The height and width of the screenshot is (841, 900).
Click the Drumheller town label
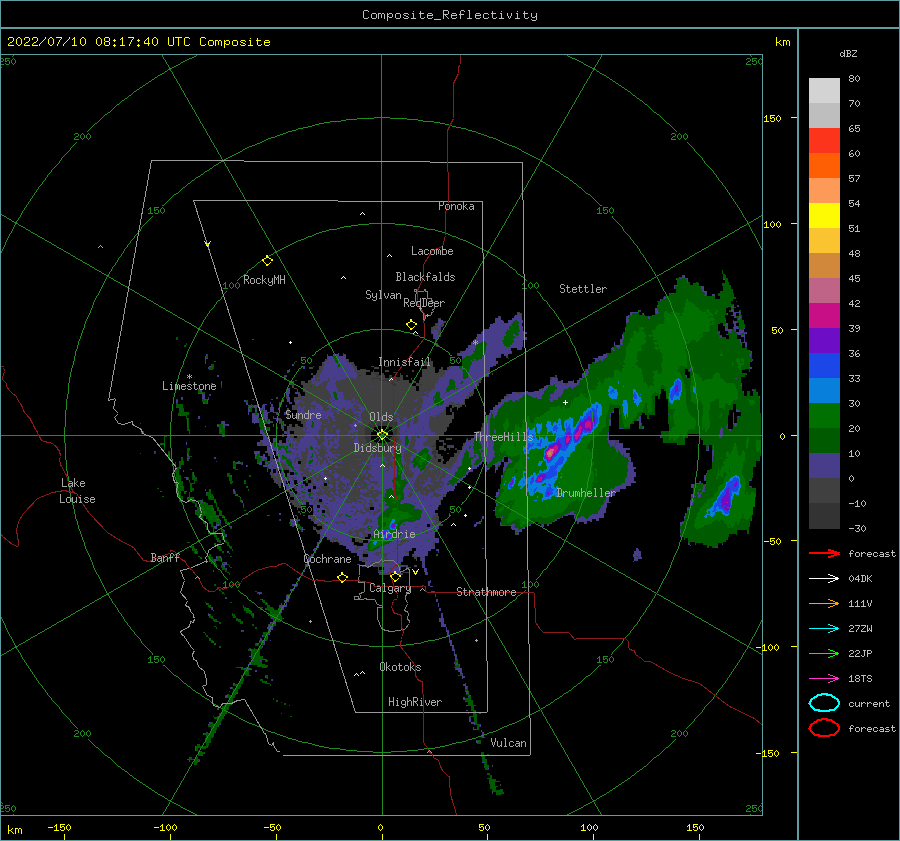click(586, 493)
